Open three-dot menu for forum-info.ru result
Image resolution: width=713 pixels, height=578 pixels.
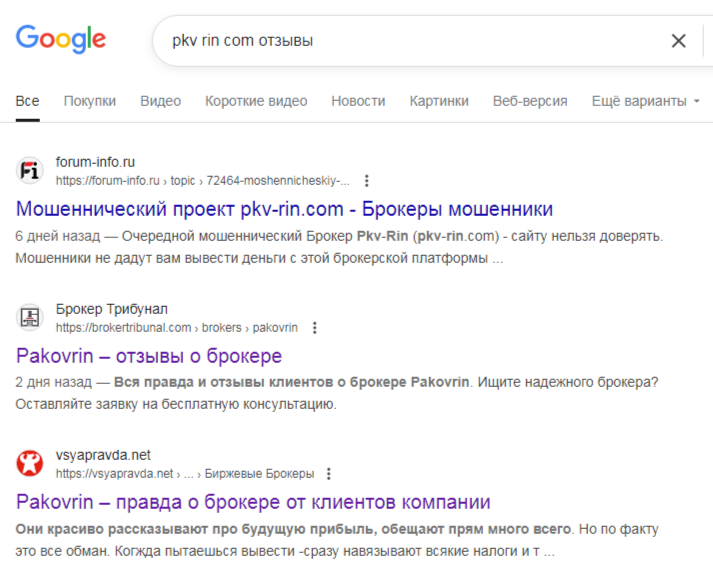[367, 181]
